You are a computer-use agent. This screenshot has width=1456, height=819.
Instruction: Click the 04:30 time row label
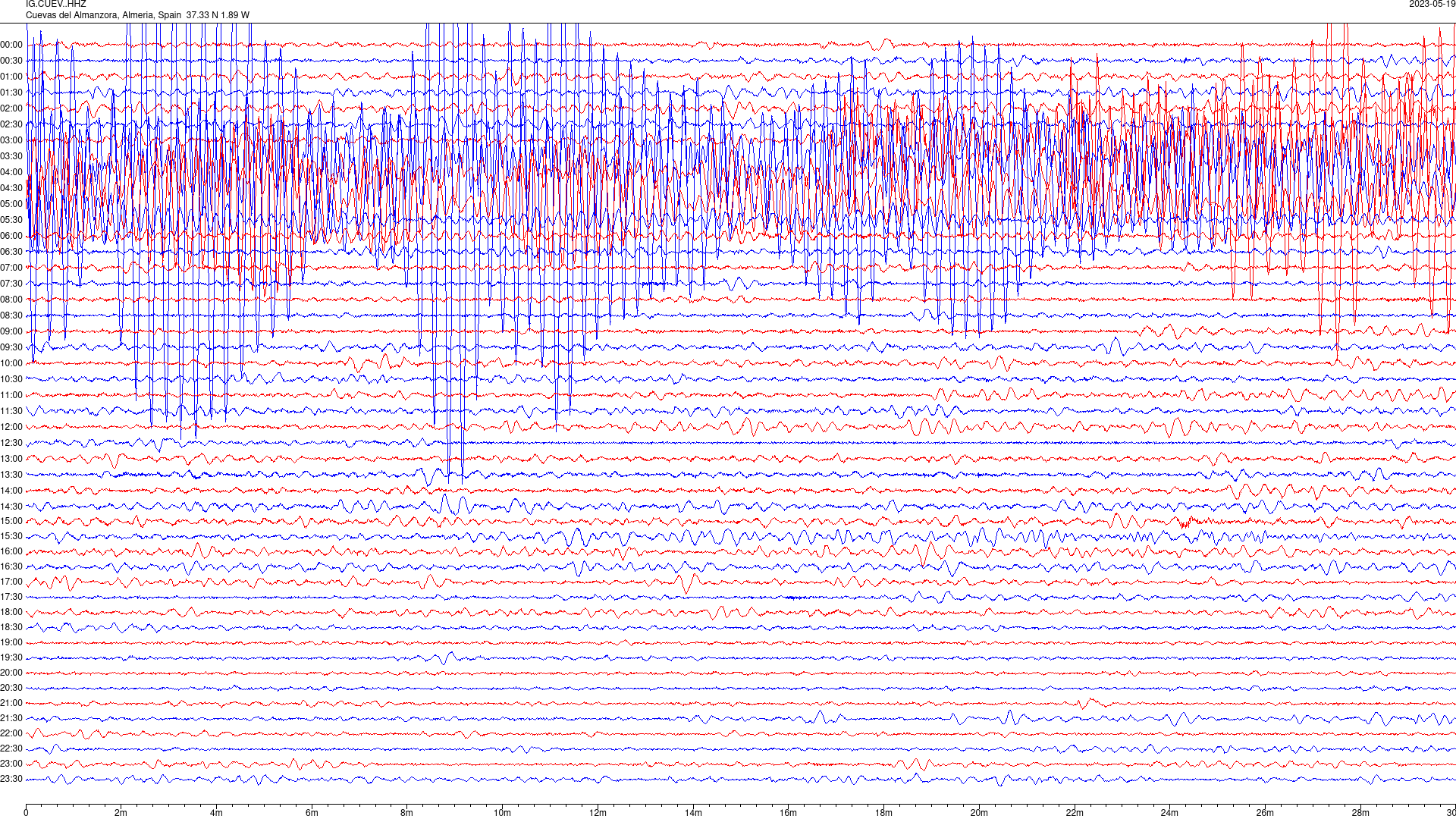(11, 189)
